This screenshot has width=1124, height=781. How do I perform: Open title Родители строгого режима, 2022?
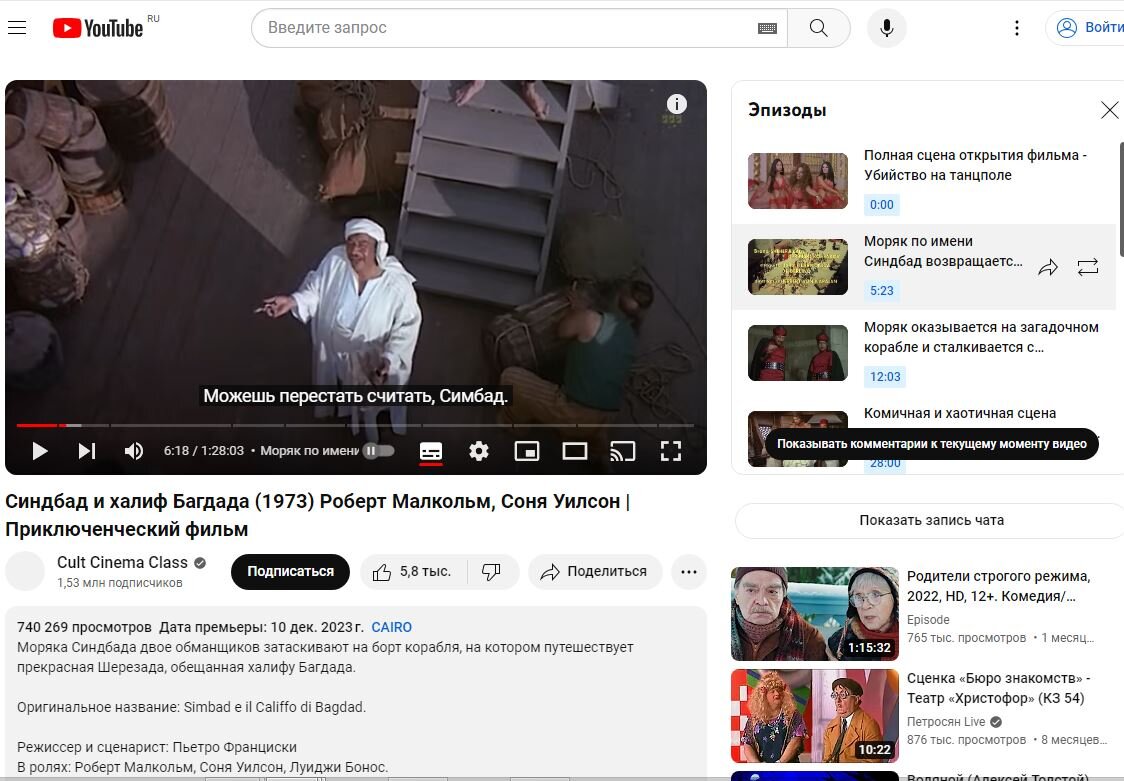pos(999,586)
